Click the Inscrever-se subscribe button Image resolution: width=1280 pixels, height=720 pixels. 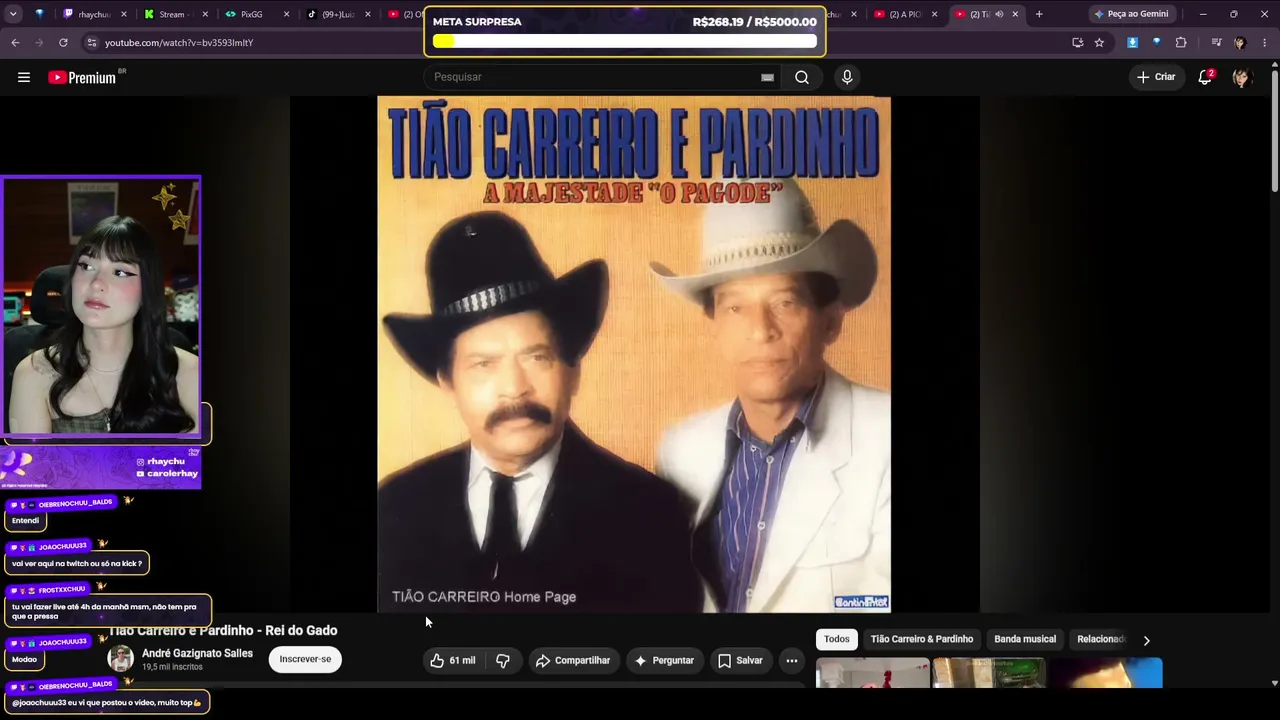coord(305,659)
